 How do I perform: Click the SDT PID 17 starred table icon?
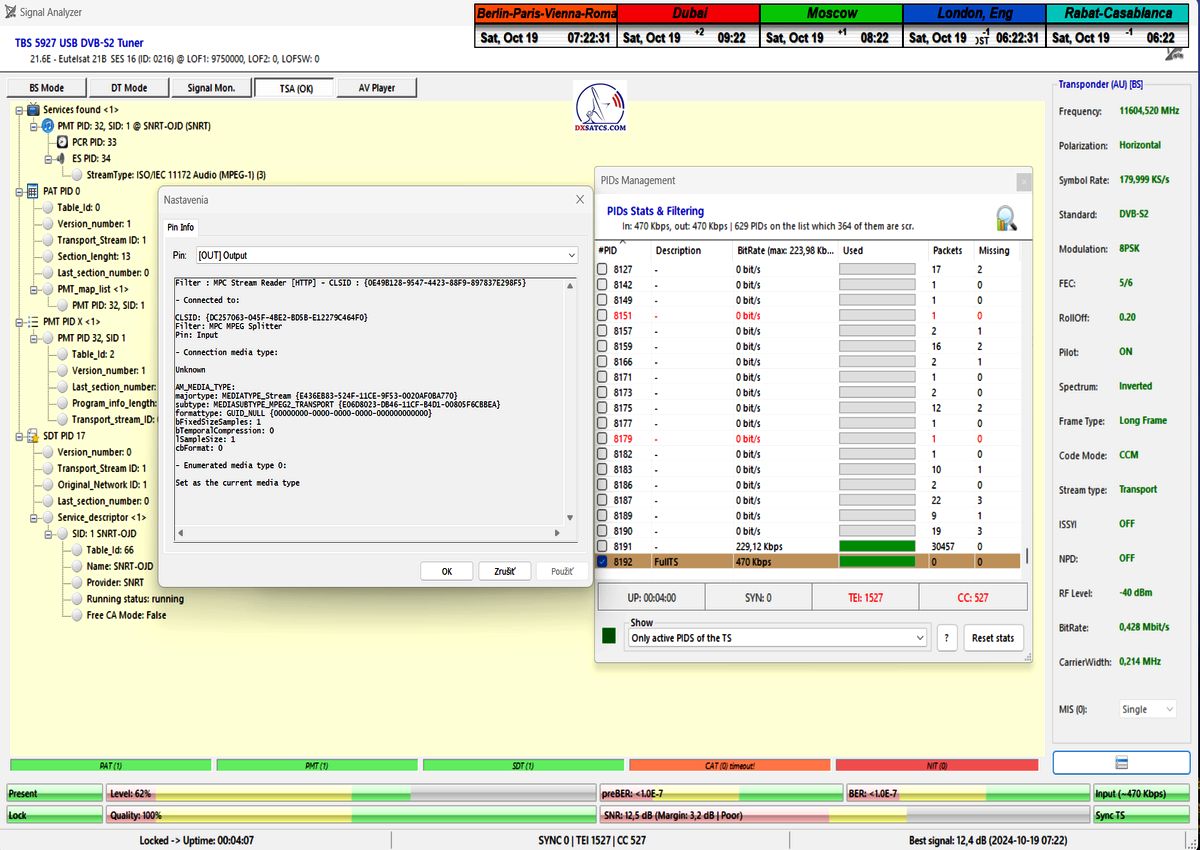point(33,436)
